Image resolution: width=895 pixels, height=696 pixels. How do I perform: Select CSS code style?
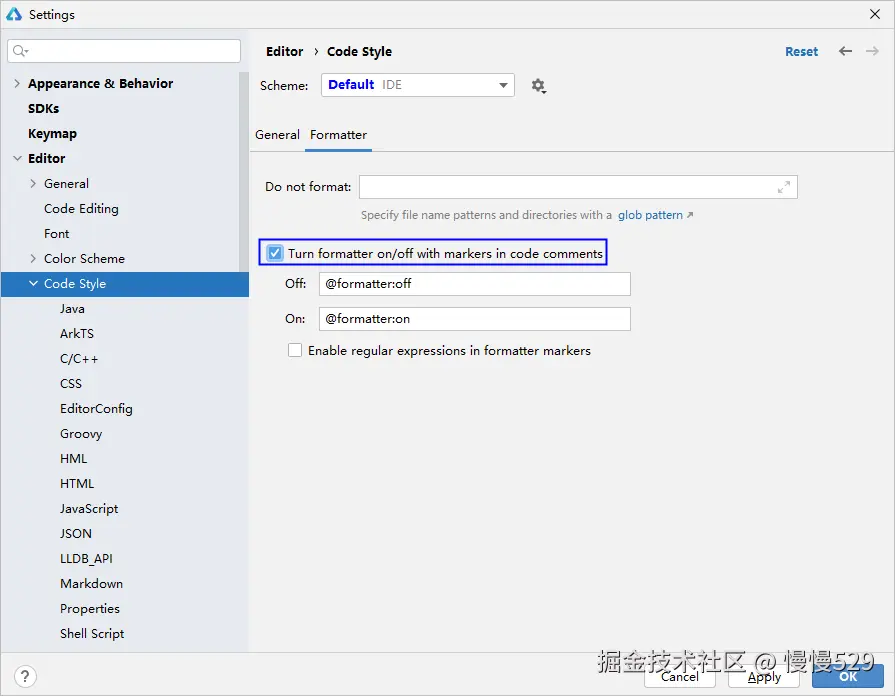71,384
